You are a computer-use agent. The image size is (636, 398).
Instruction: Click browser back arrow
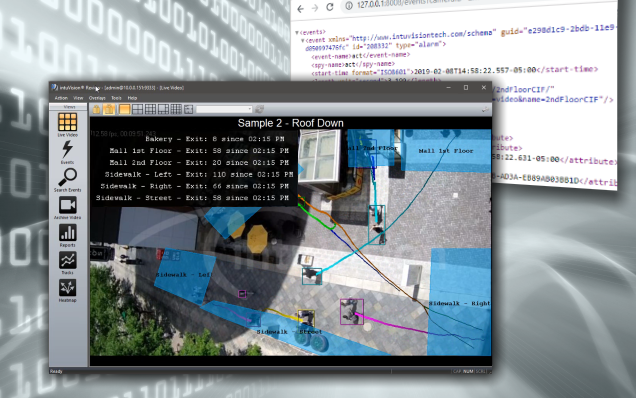pyautogui.click(x=300, y=9)
